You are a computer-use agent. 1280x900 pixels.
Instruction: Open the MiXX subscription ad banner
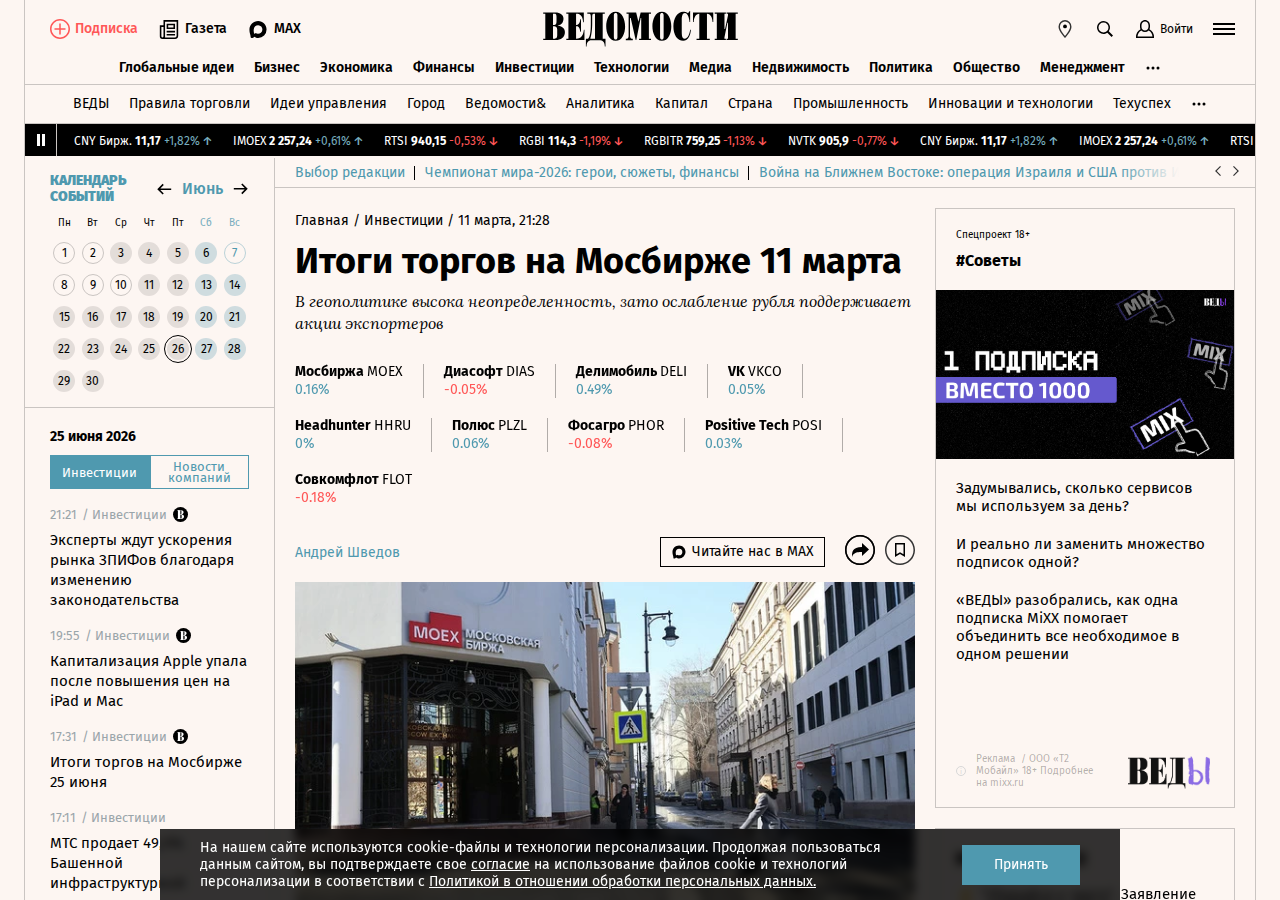click(1085, 374)
